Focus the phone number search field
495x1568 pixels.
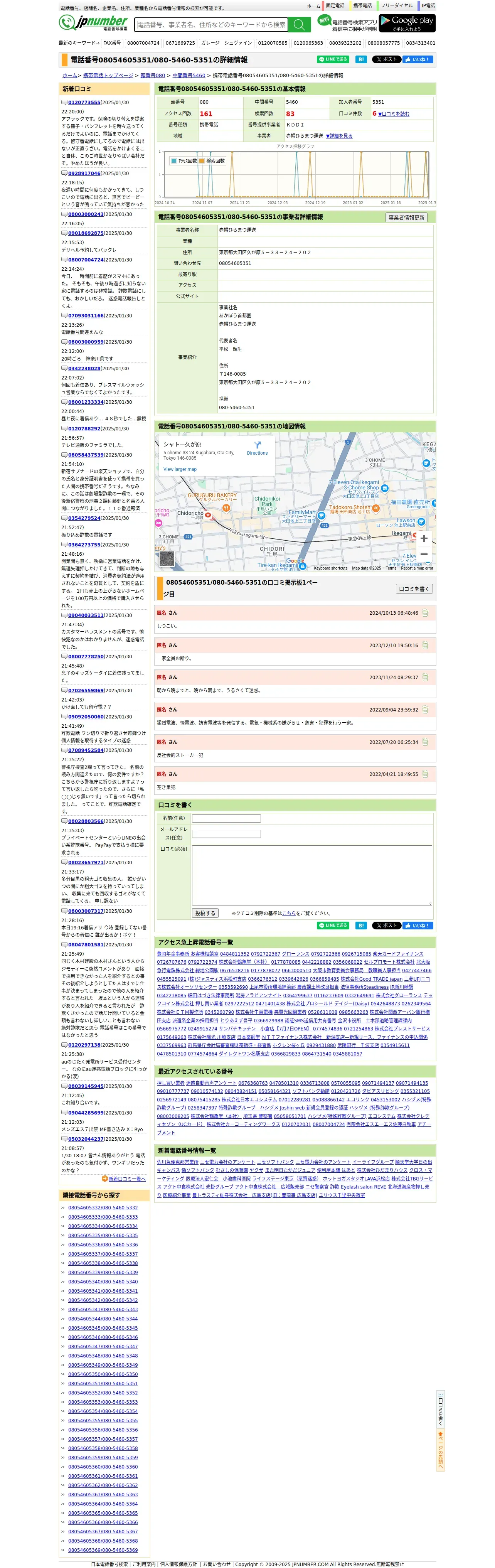pyautogui.click(x=210, y=24)
